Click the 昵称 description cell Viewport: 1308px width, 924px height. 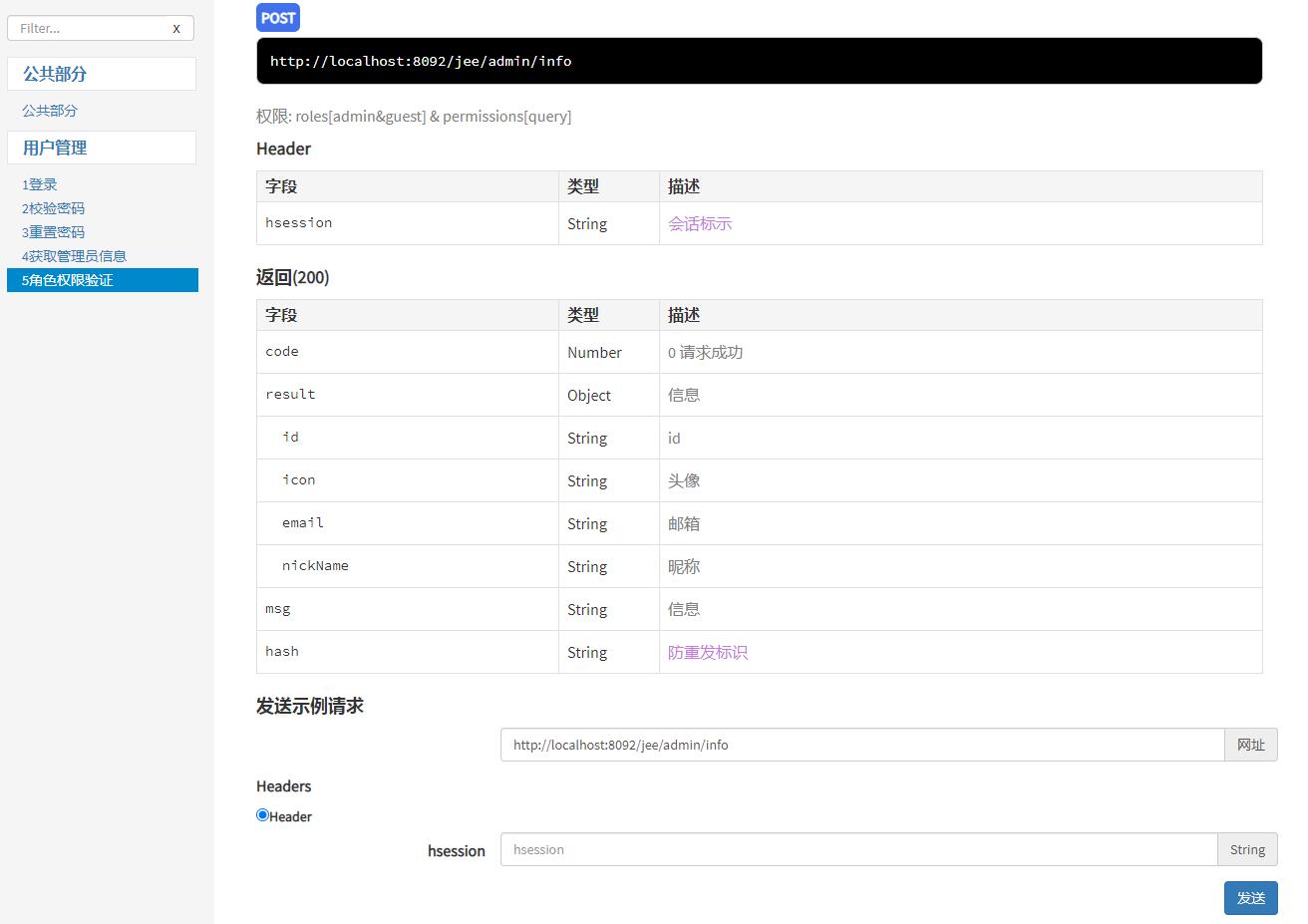(x=961, y=566)
